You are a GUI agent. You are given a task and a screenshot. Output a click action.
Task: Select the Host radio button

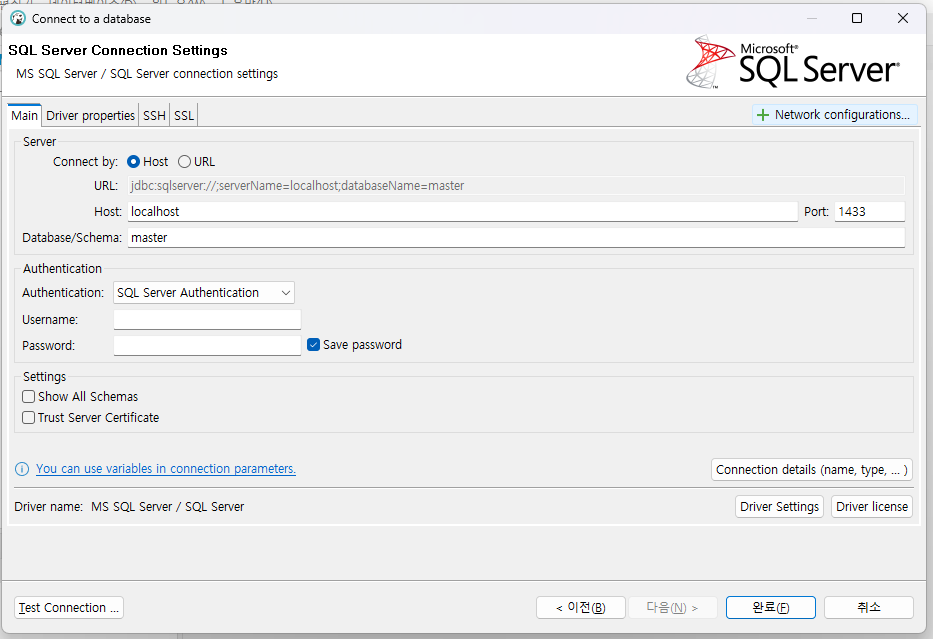pos(133,162)
